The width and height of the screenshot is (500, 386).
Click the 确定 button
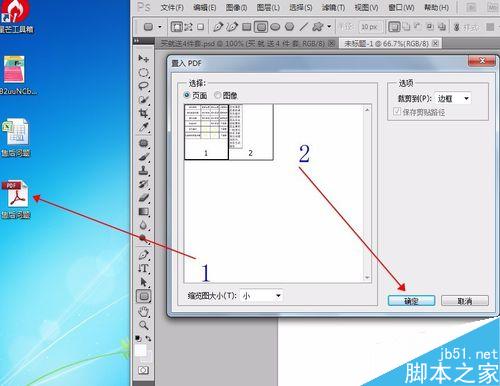[411, 301]
